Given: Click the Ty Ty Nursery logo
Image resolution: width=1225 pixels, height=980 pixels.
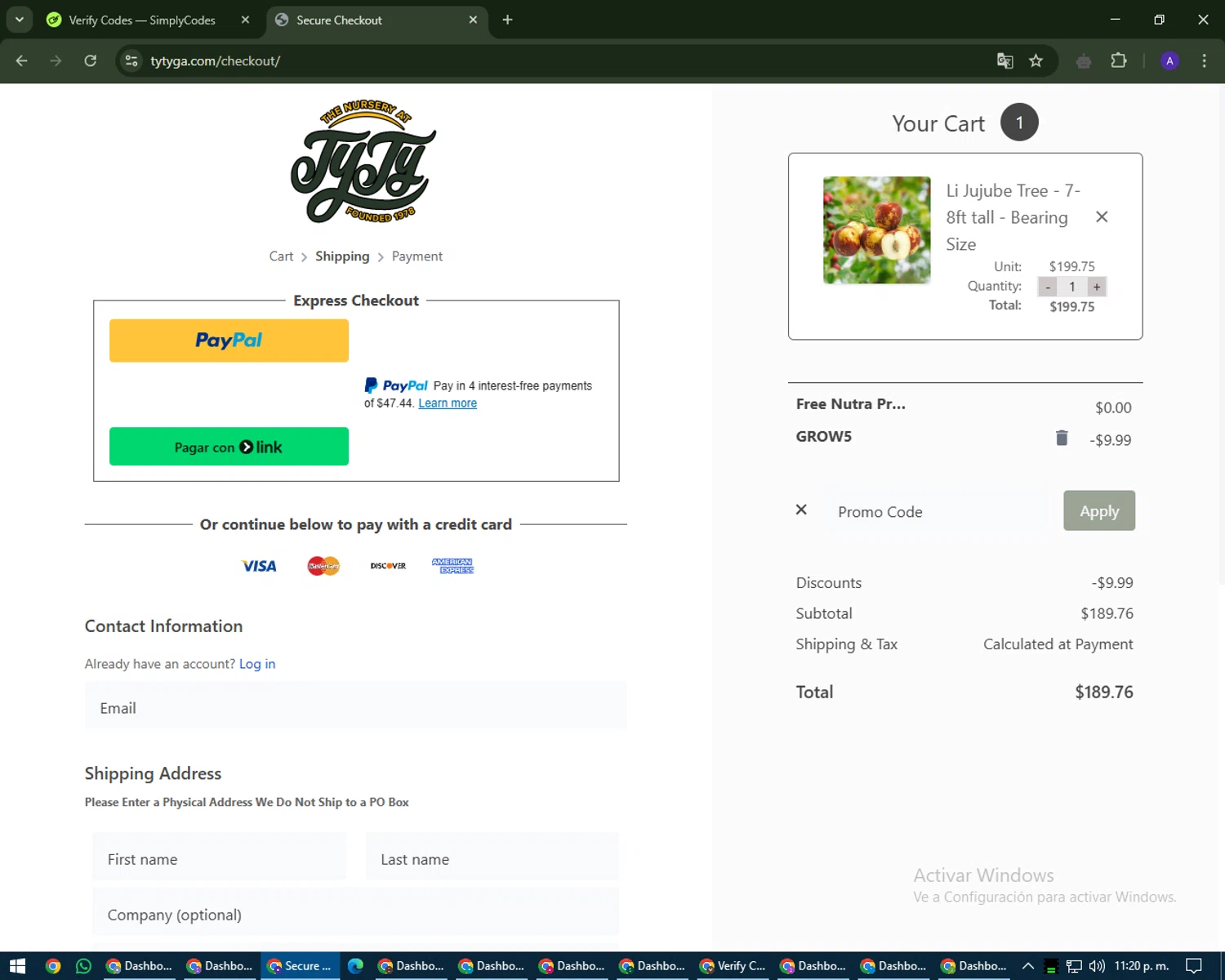Looking at the screenshot, I should tap(363, 162).
